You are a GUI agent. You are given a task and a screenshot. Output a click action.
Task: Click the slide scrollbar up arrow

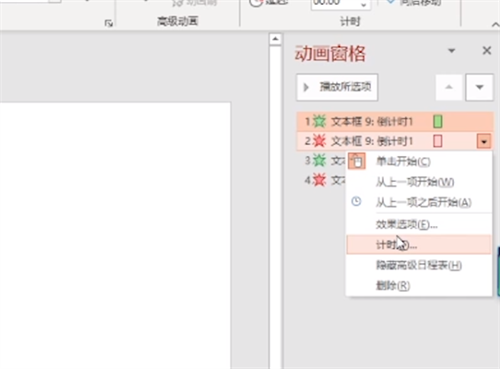tap(275, 39)
